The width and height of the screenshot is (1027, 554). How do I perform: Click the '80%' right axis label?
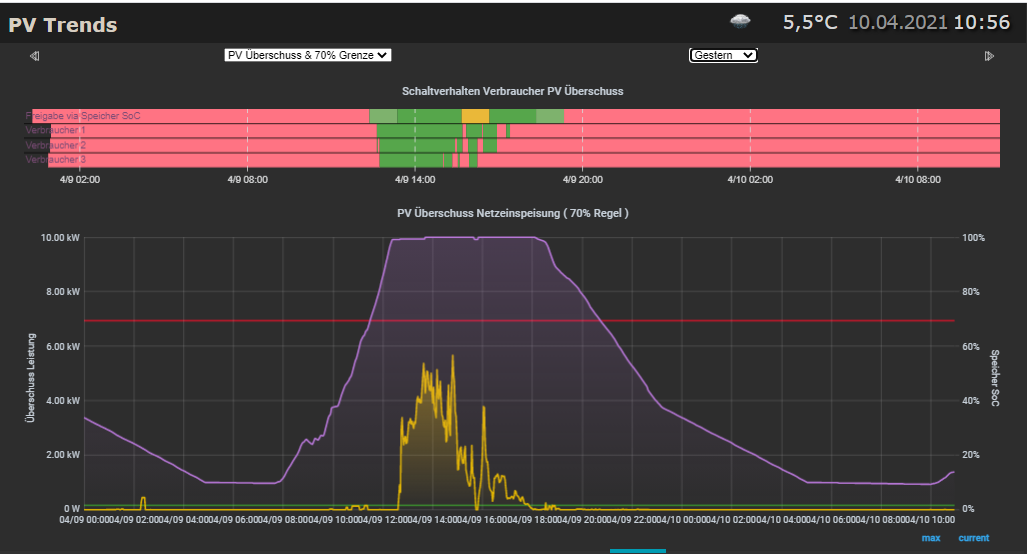pos(971,291)
